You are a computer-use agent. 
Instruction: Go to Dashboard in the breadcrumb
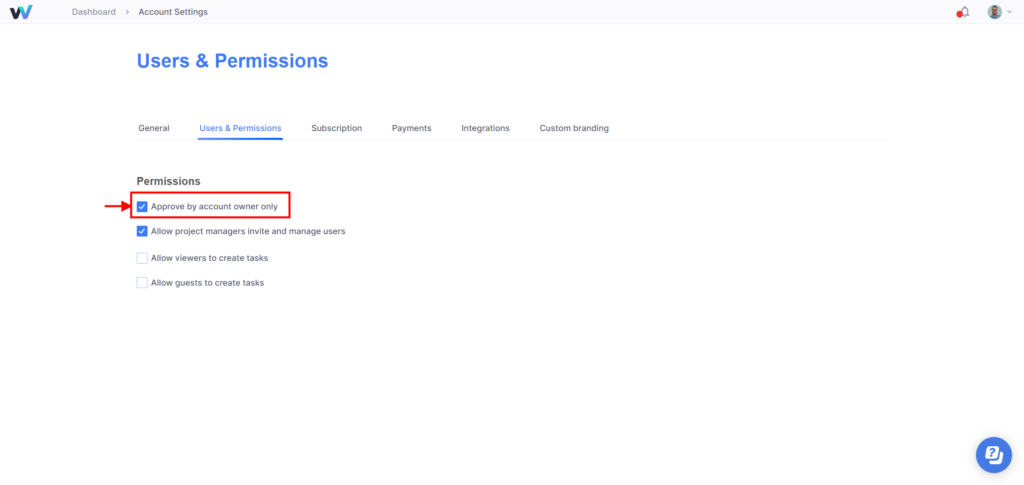coord(93,12)
